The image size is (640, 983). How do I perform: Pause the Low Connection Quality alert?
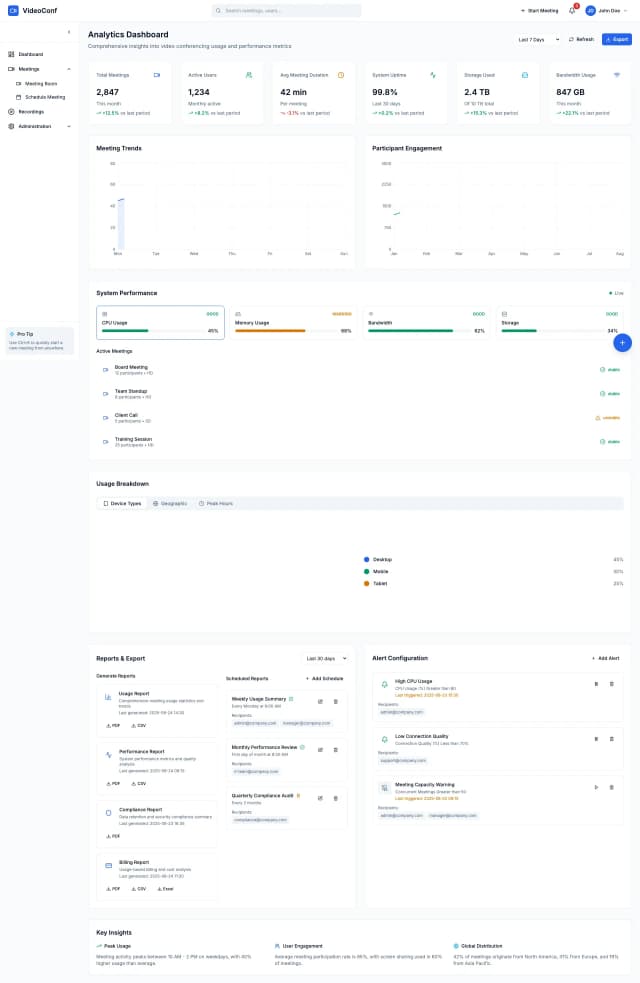(x=596, y=739)
